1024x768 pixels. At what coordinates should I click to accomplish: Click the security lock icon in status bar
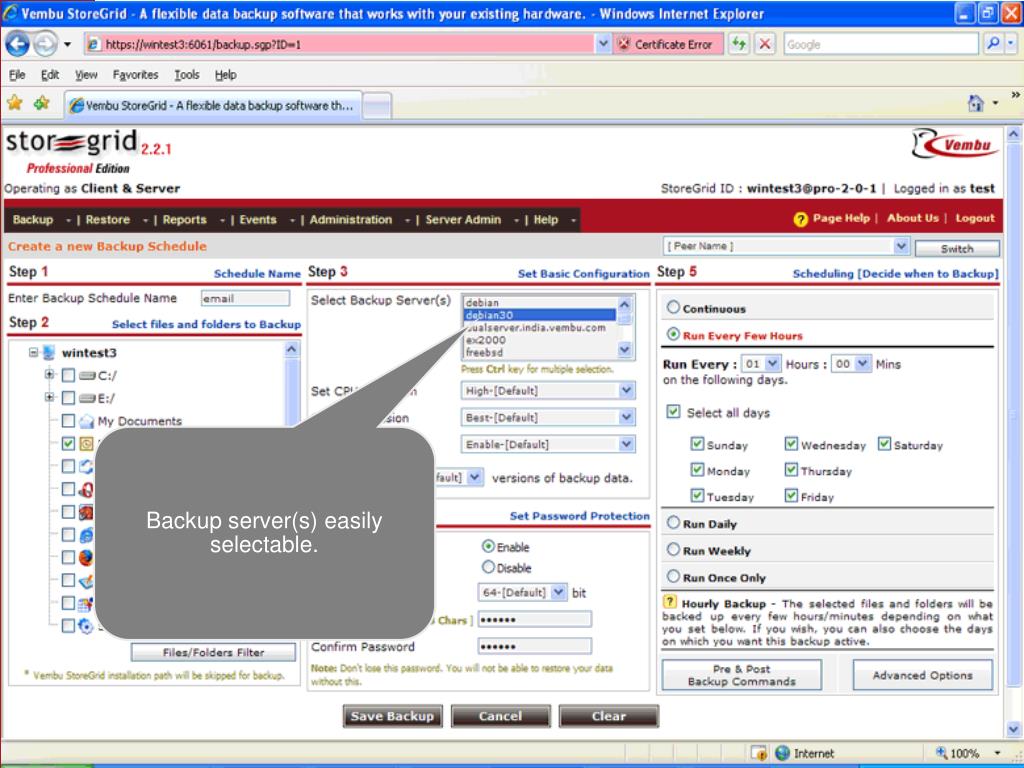[x=758, y=753]
